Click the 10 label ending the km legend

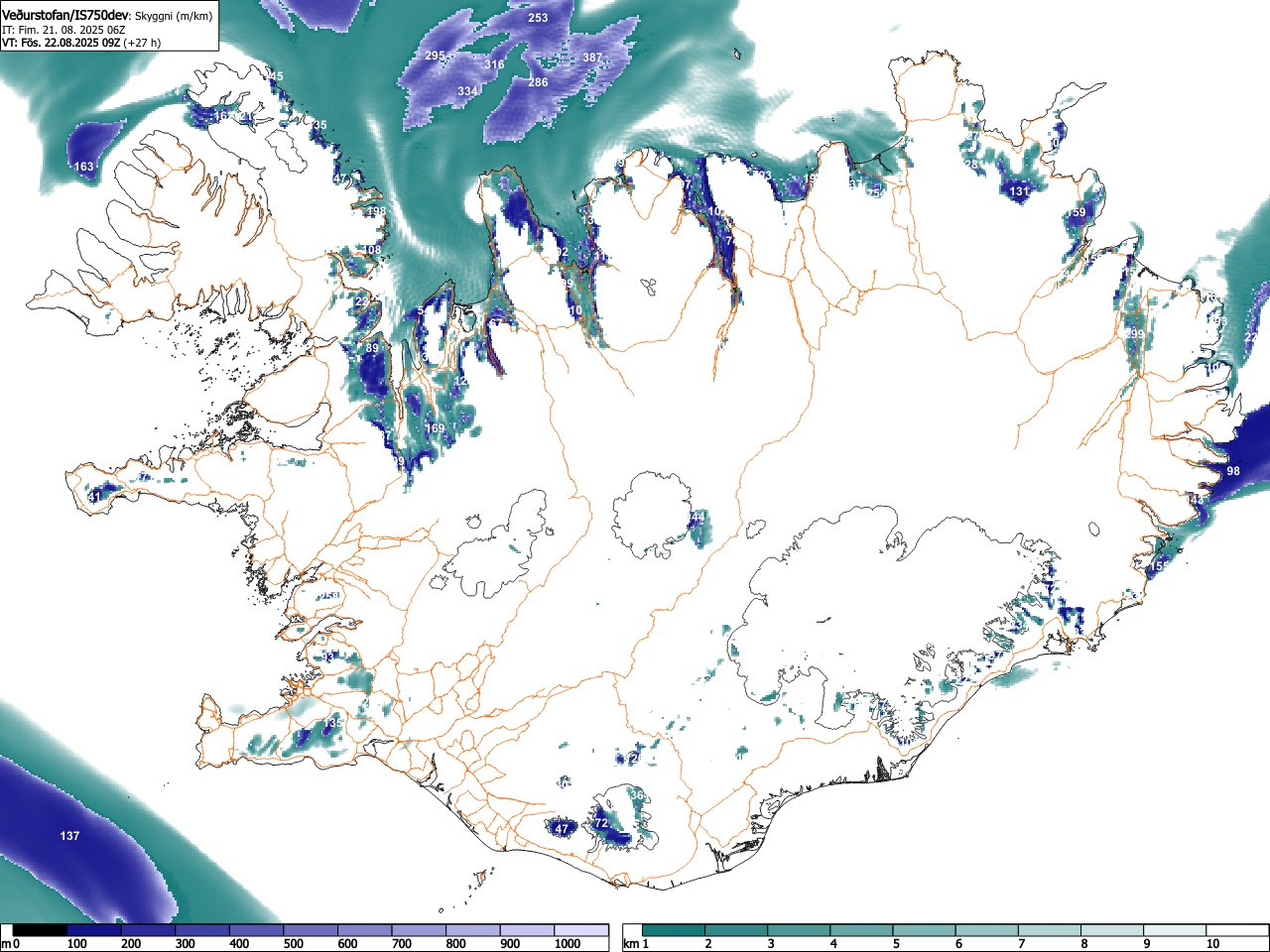[x=1212, y=944]
